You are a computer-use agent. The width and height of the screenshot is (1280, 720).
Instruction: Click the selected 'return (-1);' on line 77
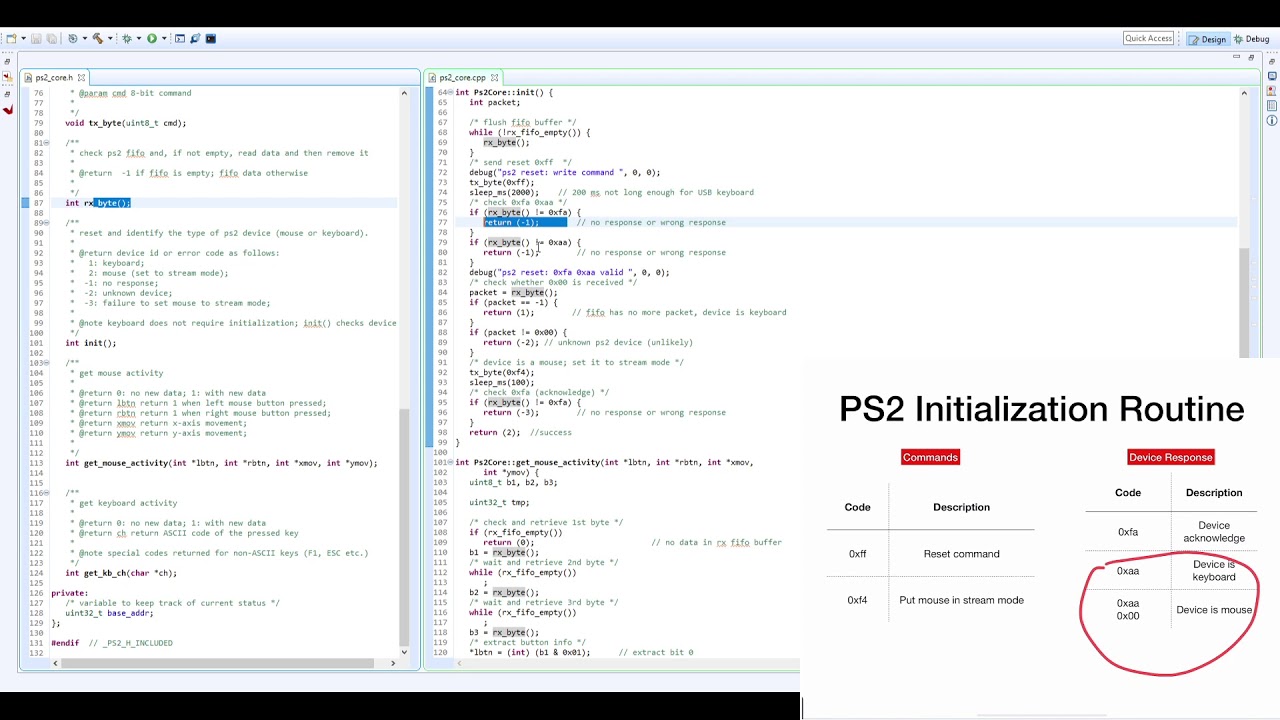point(511,223)
